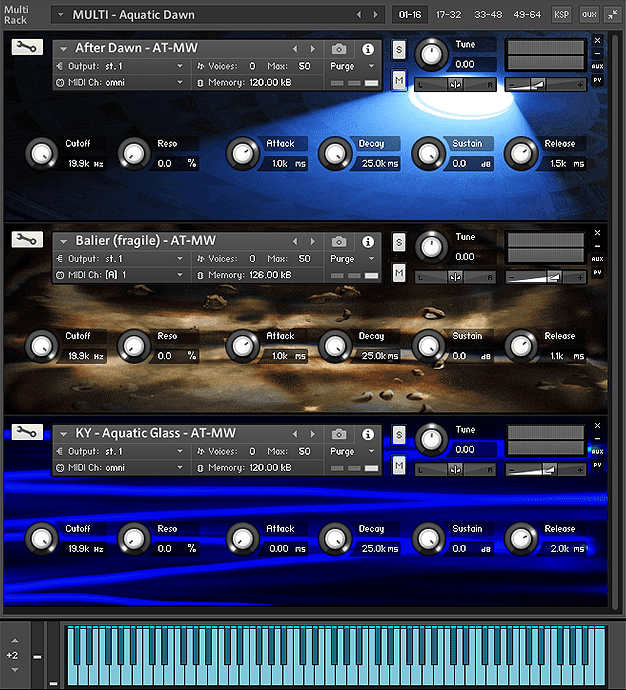Open wrench edit mode for After Dawn instrument
Viewport: 626px width, 690px height.
(27, 47)
